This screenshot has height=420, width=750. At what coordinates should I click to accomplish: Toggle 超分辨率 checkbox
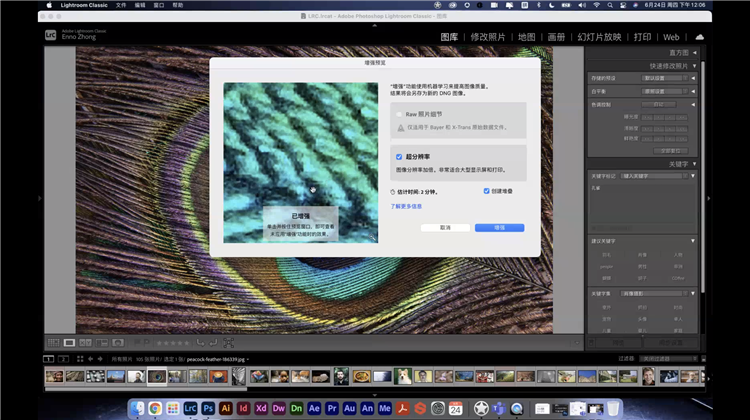[x=399, y=157]
